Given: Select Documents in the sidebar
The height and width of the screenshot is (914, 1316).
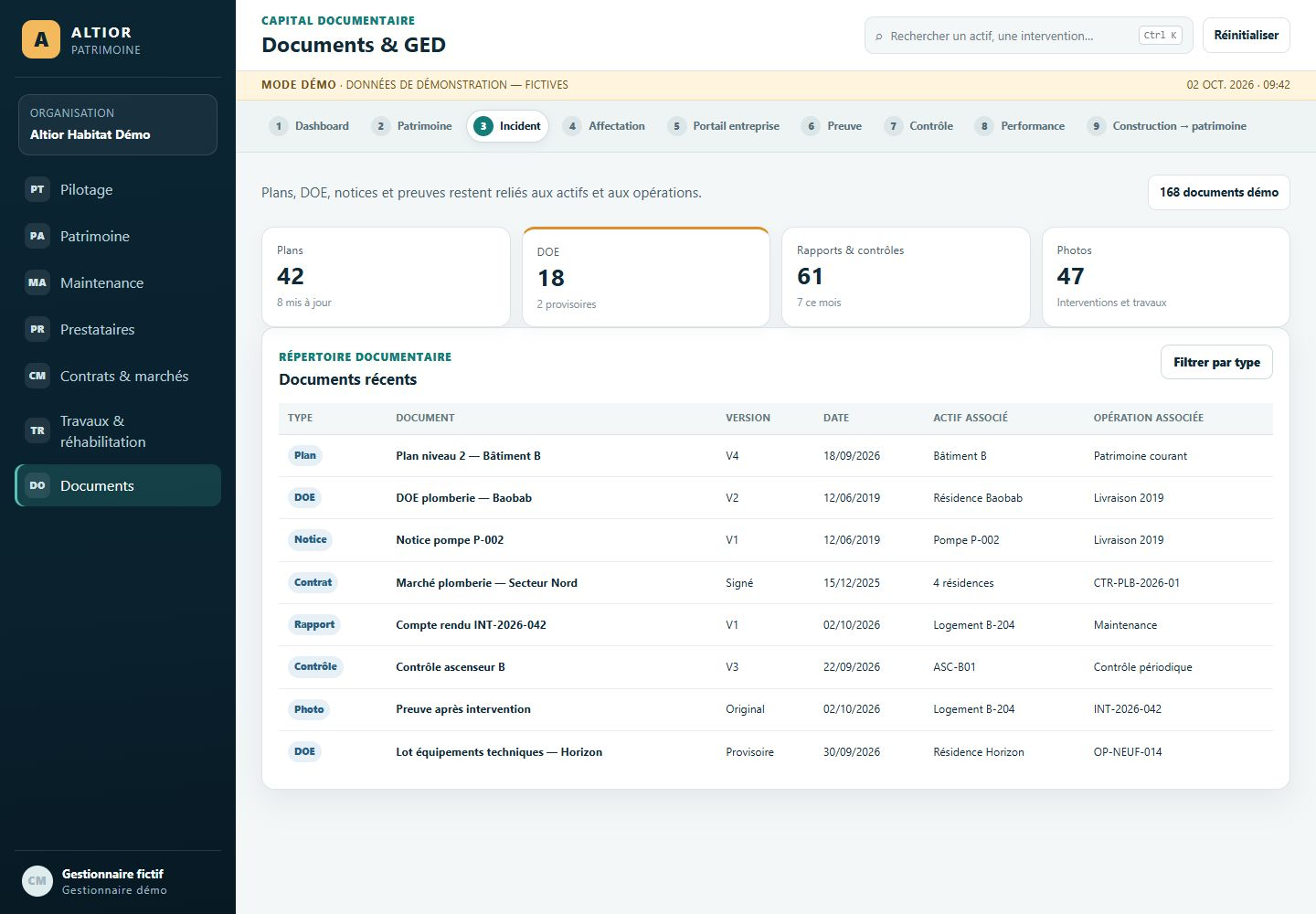Looking at the screenshot, I should click(118, 485).
